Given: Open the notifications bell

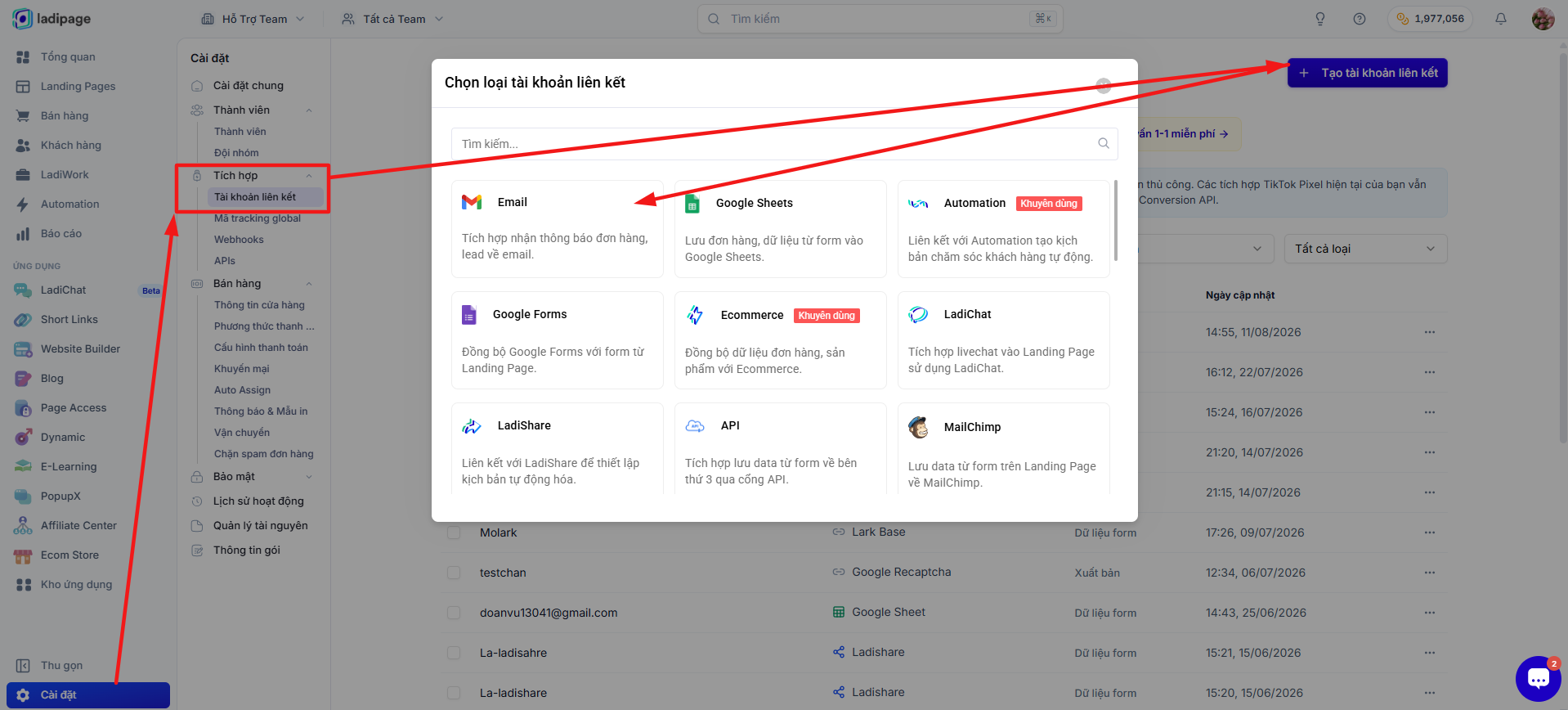Looking at the screenshot, I should (1501, 19).
